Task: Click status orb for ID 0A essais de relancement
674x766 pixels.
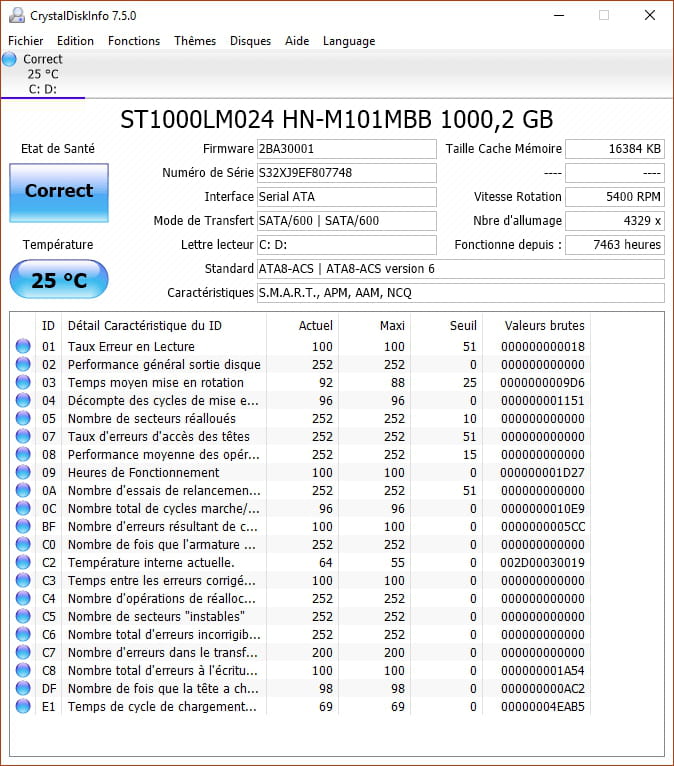Action: click(23, 490)
